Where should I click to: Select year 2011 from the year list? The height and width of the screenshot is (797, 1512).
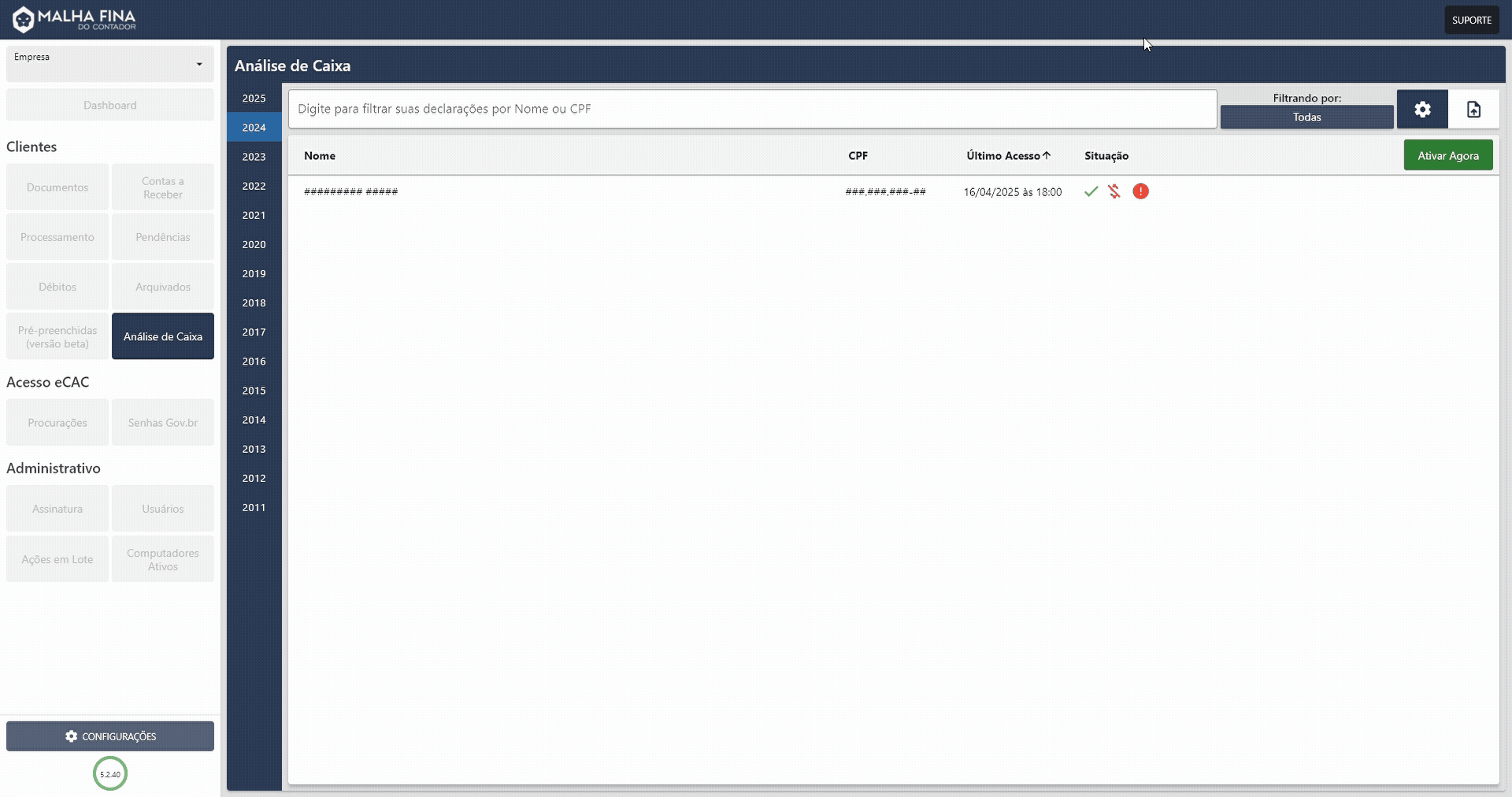click(253, 507)
